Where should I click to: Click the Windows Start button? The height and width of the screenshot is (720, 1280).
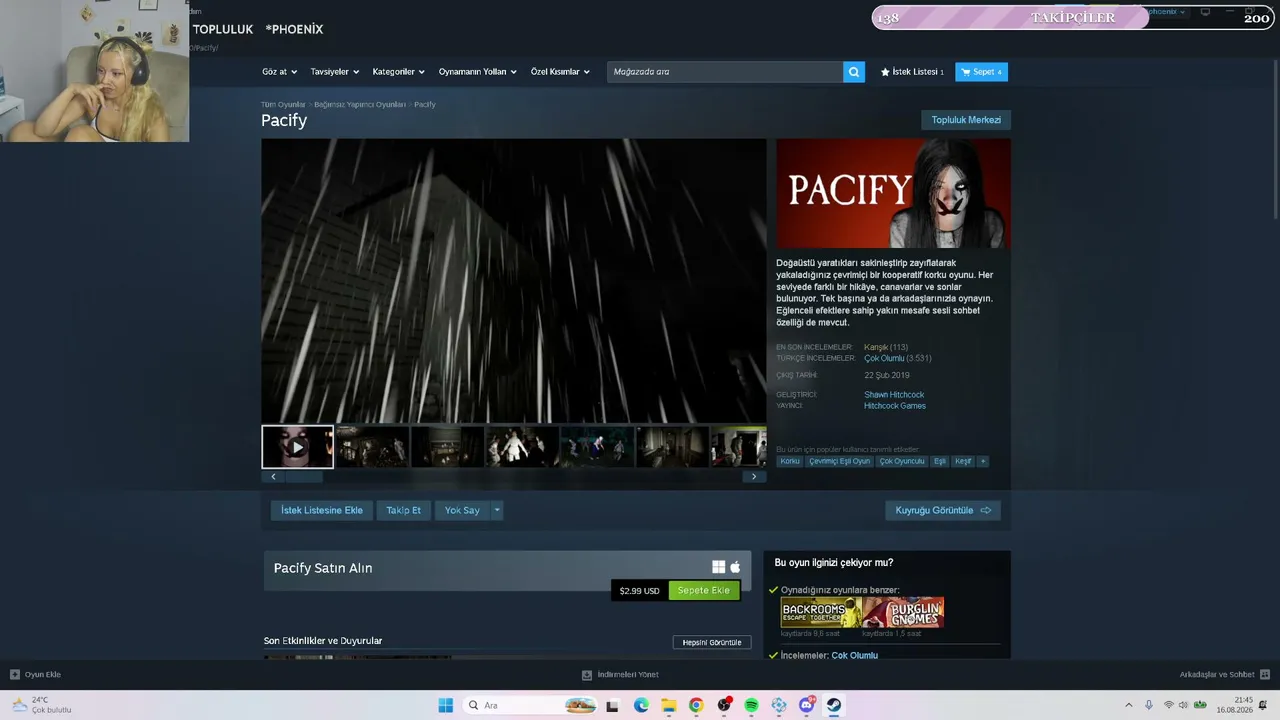click(446, 705)
